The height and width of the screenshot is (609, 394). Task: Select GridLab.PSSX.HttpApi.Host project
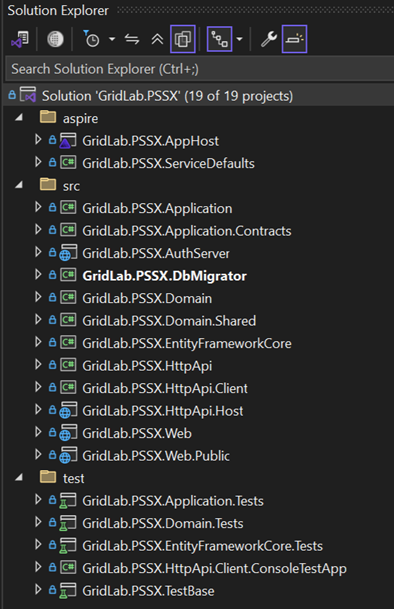[162, 411]
